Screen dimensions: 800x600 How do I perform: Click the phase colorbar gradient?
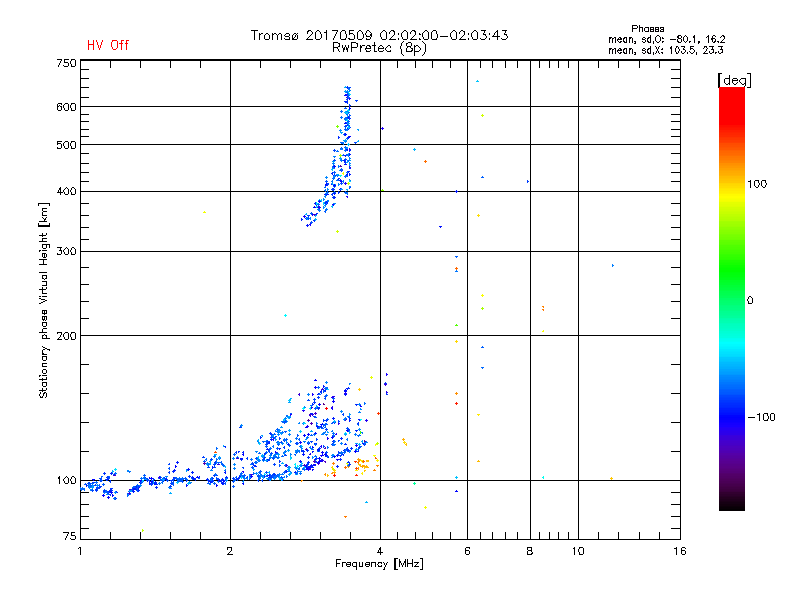732,298
